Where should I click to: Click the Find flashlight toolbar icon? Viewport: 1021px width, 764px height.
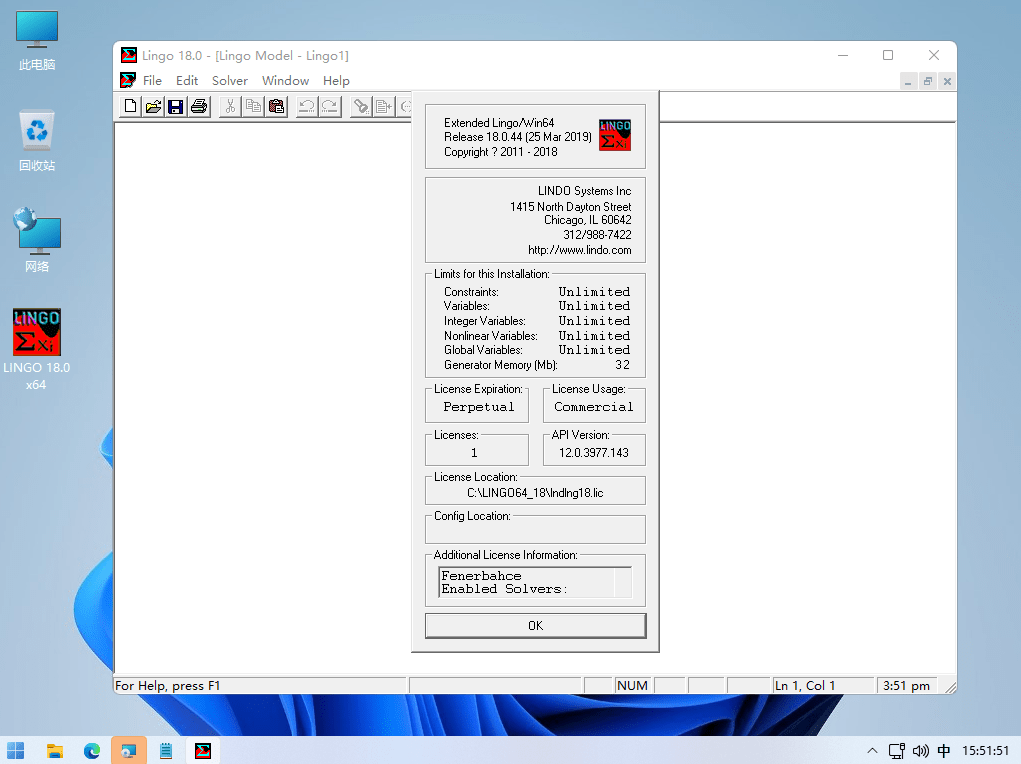(361, 106)
